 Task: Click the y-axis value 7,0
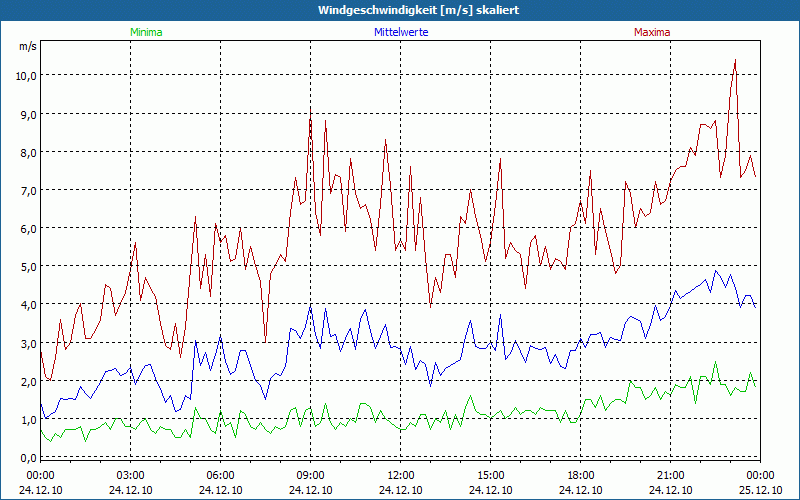(x=28, y=191)
